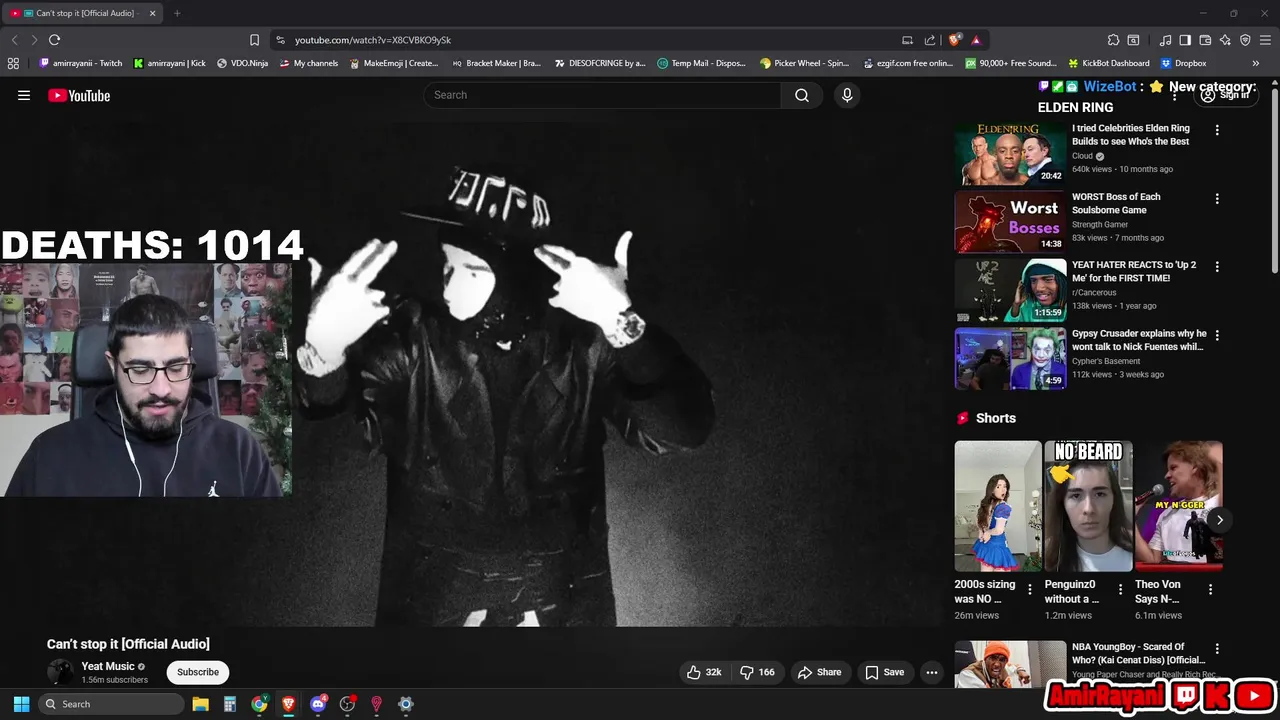Open more actions under the video

click(x=932, y=672)
